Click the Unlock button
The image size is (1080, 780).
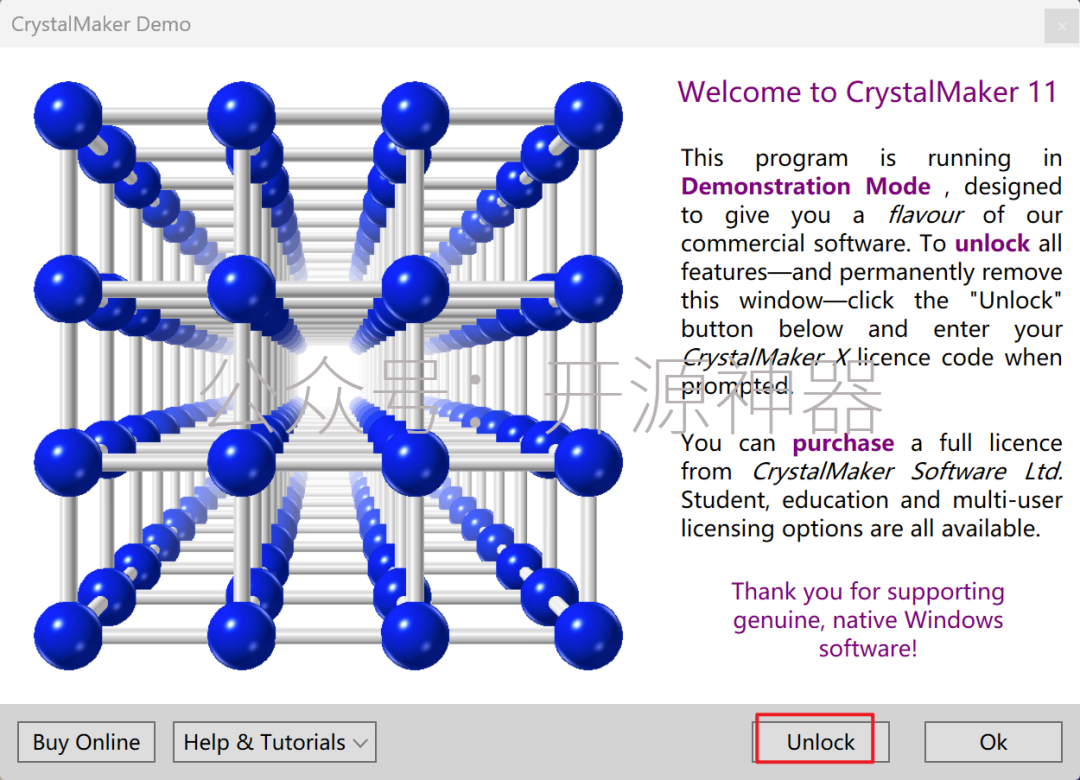pos(820,742)
